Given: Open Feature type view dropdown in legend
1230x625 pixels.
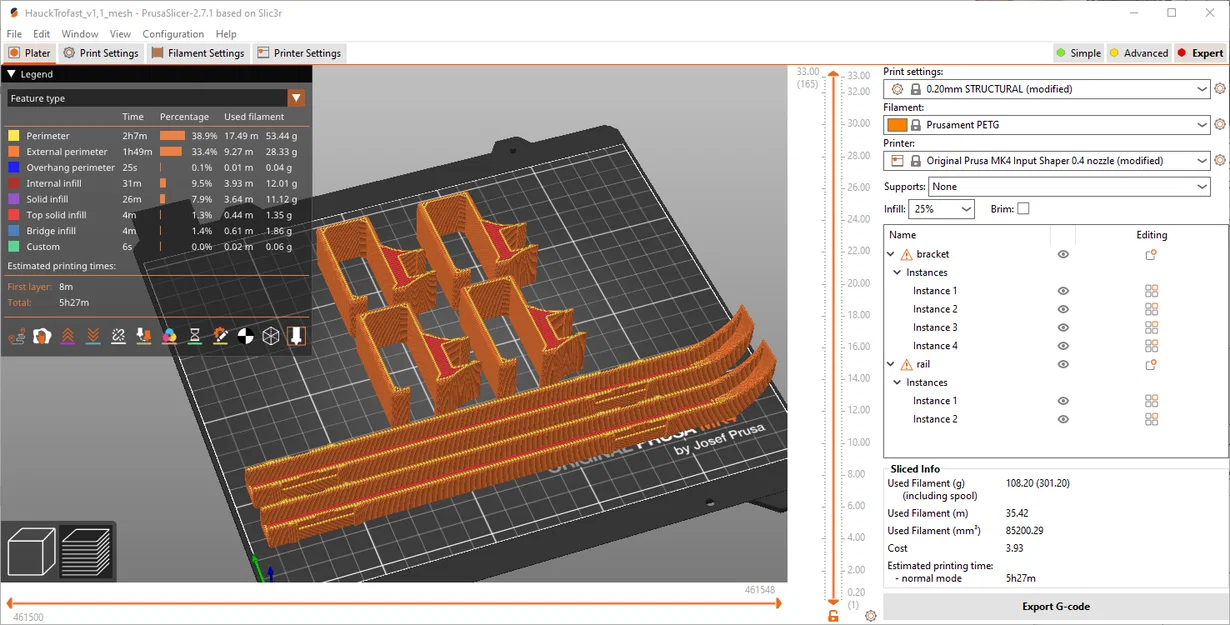Looking at the screenshot, I should [156, 98].
